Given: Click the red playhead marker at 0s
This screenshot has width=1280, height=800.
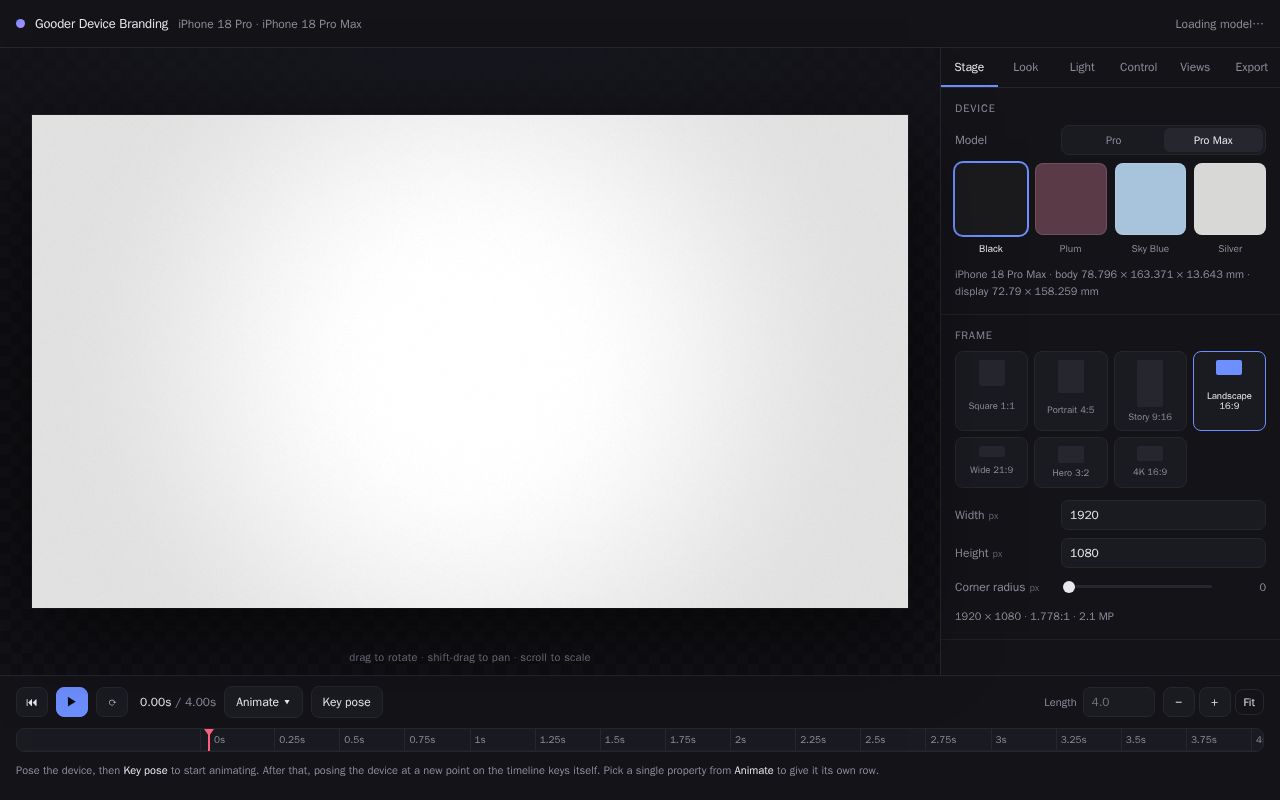Looking at the screenshot, I should (209, 739).
